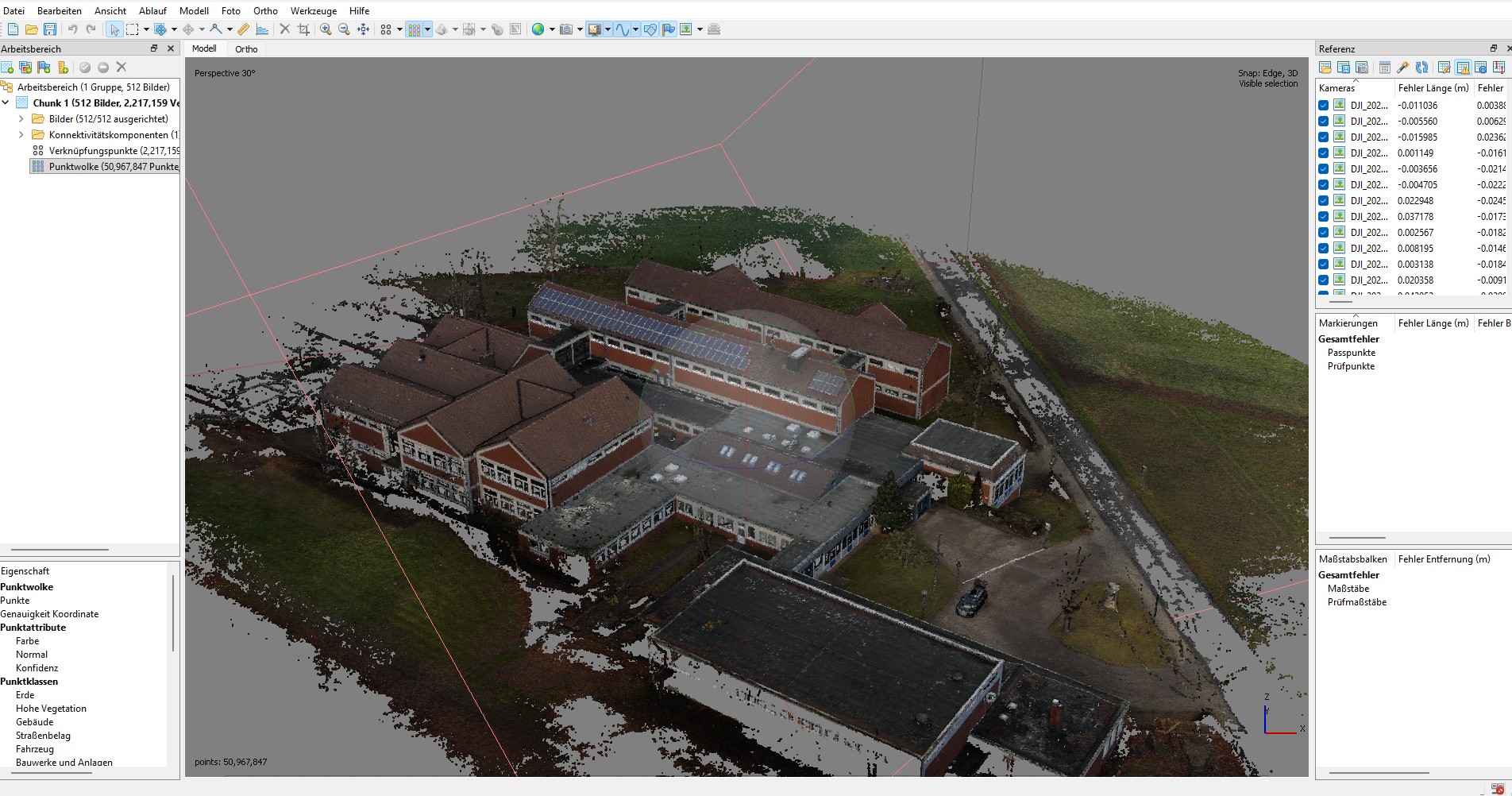Uncheck the first DJI camera checkbox
This screenshot has width=1512, height=796.
[1323, 106]
